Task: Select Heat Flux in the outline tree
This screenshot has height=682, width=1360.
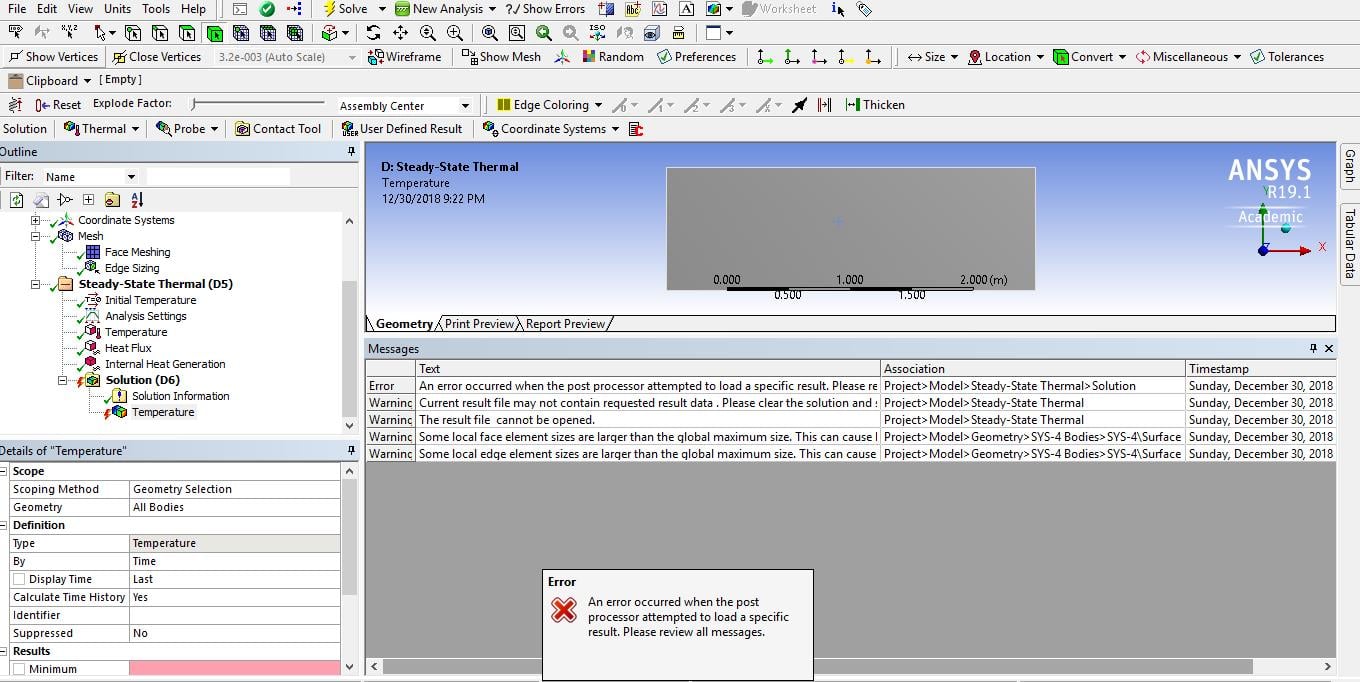Action: coord(128,348)
